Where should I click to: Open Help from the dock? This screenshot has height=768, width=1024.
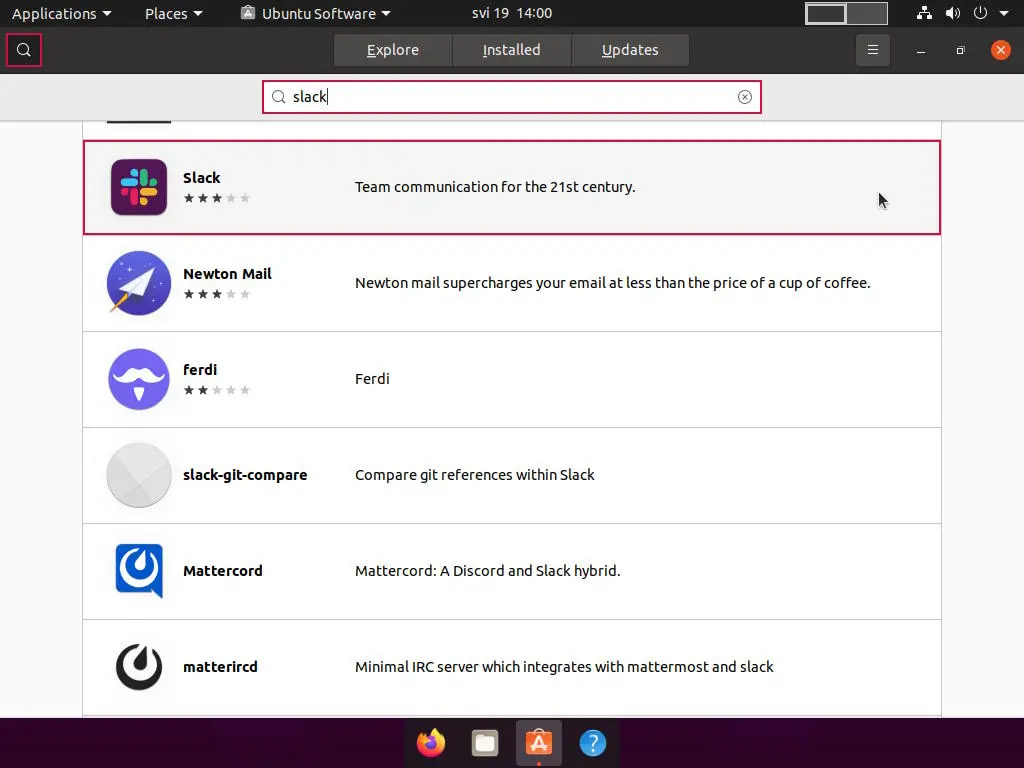593,743
